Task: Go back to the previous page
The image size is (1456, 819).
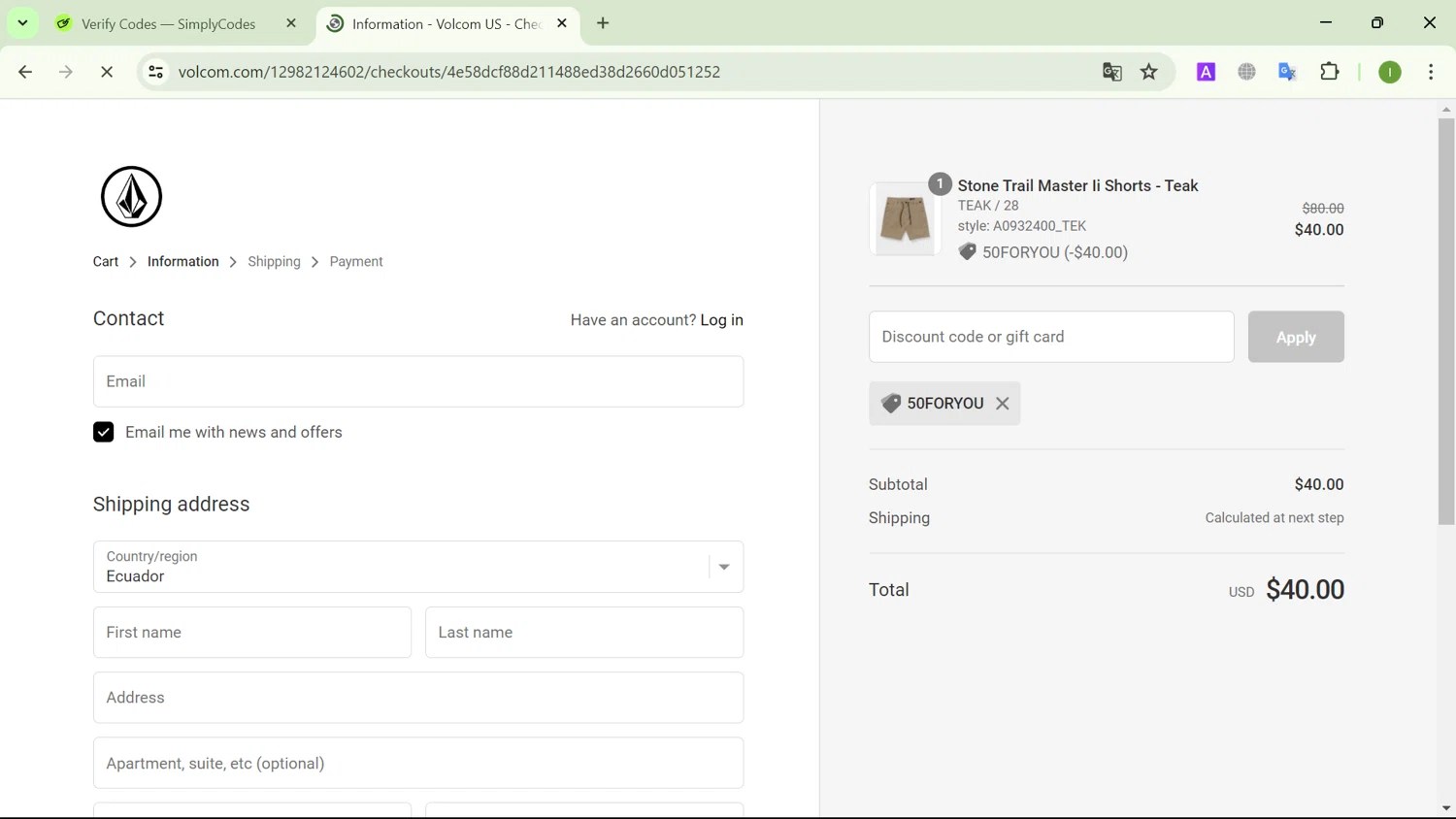Action: [x=25, y=72]
